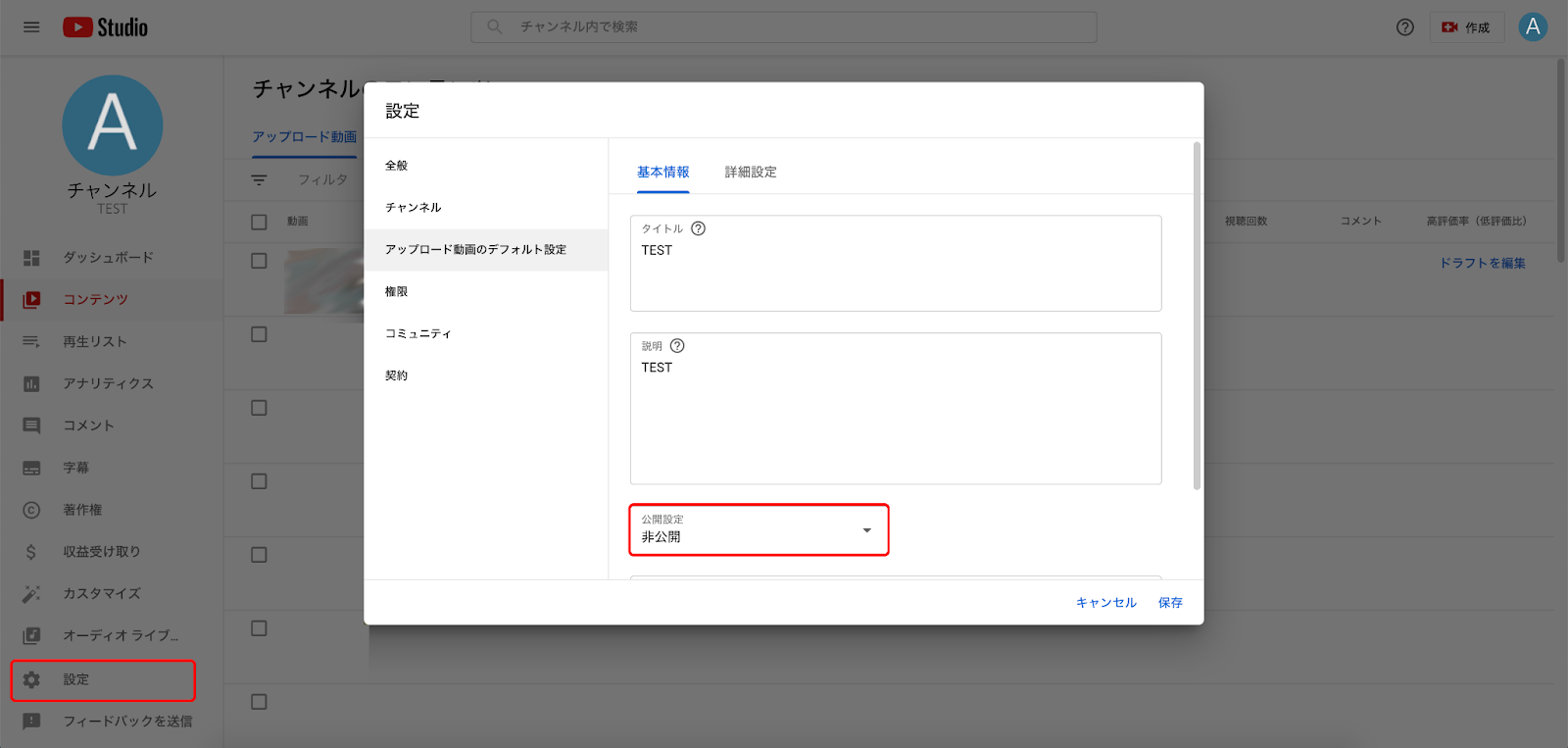Image resolution: width=1568 pixels, height=748 pixels.
Task: Click the 保存 button
Action: tap(1170, 603)
